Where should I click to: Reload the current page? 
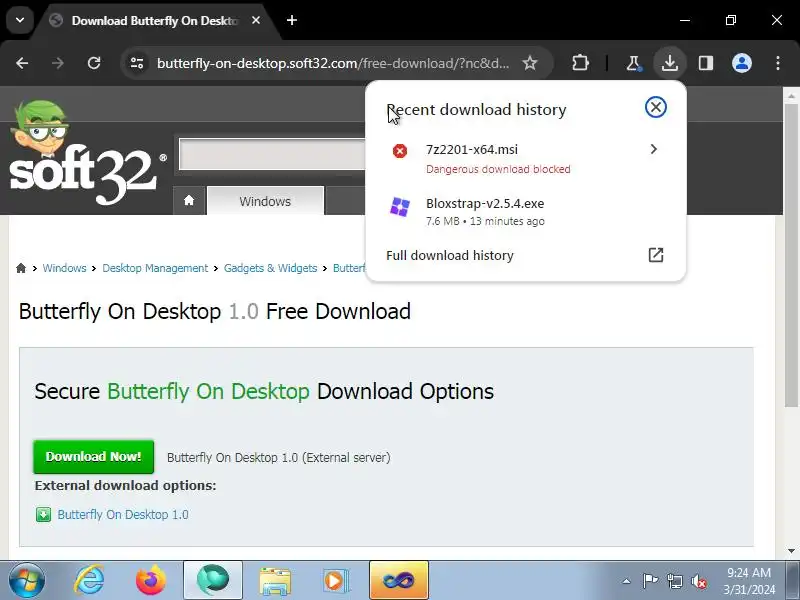(94, 63)
